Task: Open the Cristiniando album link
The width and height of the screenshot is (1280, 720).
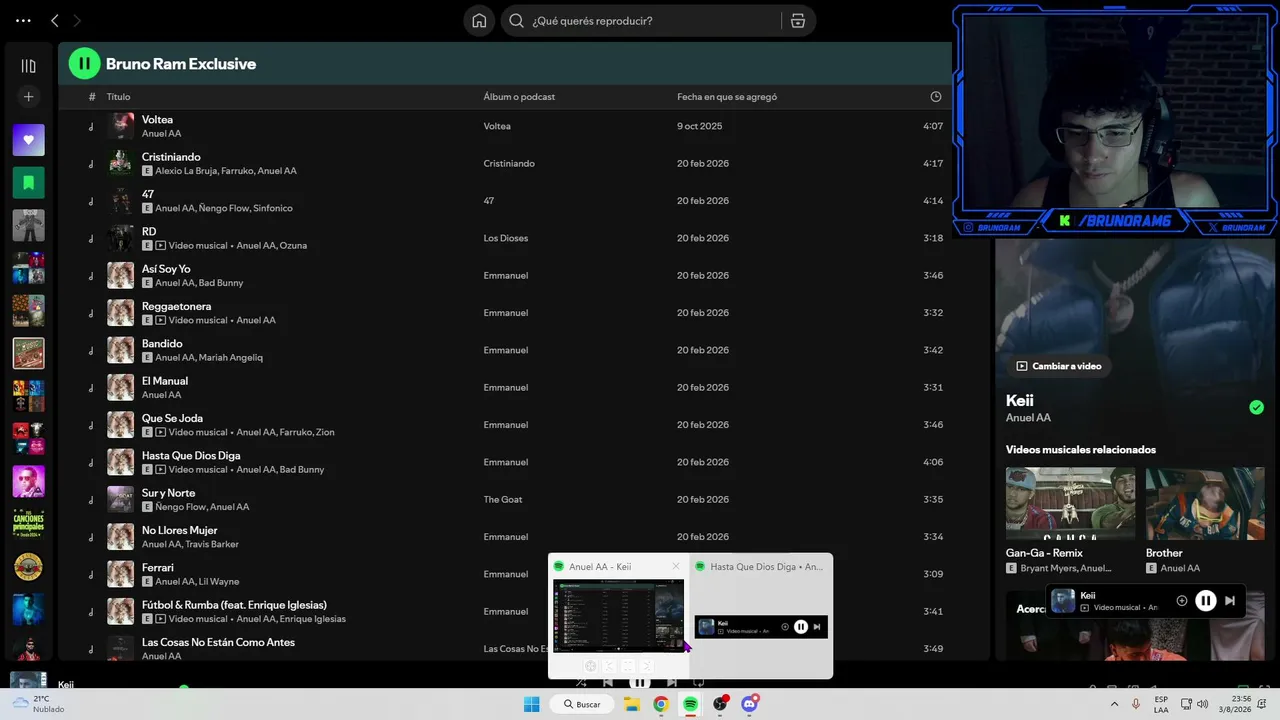Action: 509,163
